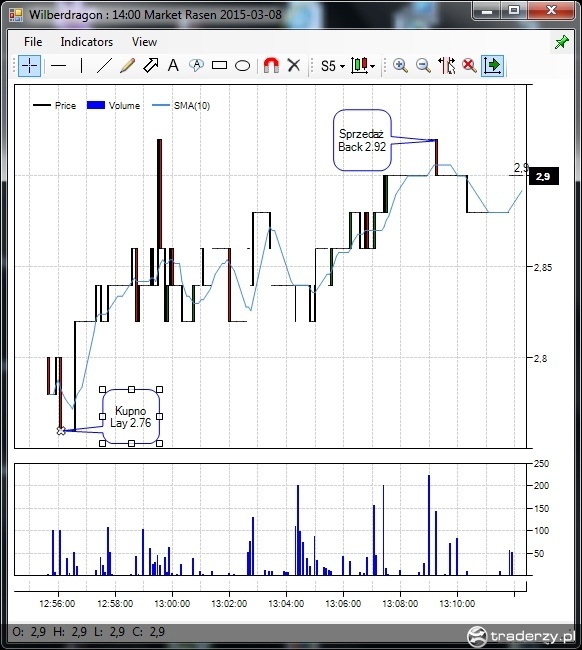Toggle the green arrow auto-scroll button
This screenshot has height=650, width=582.
point(492,65)
